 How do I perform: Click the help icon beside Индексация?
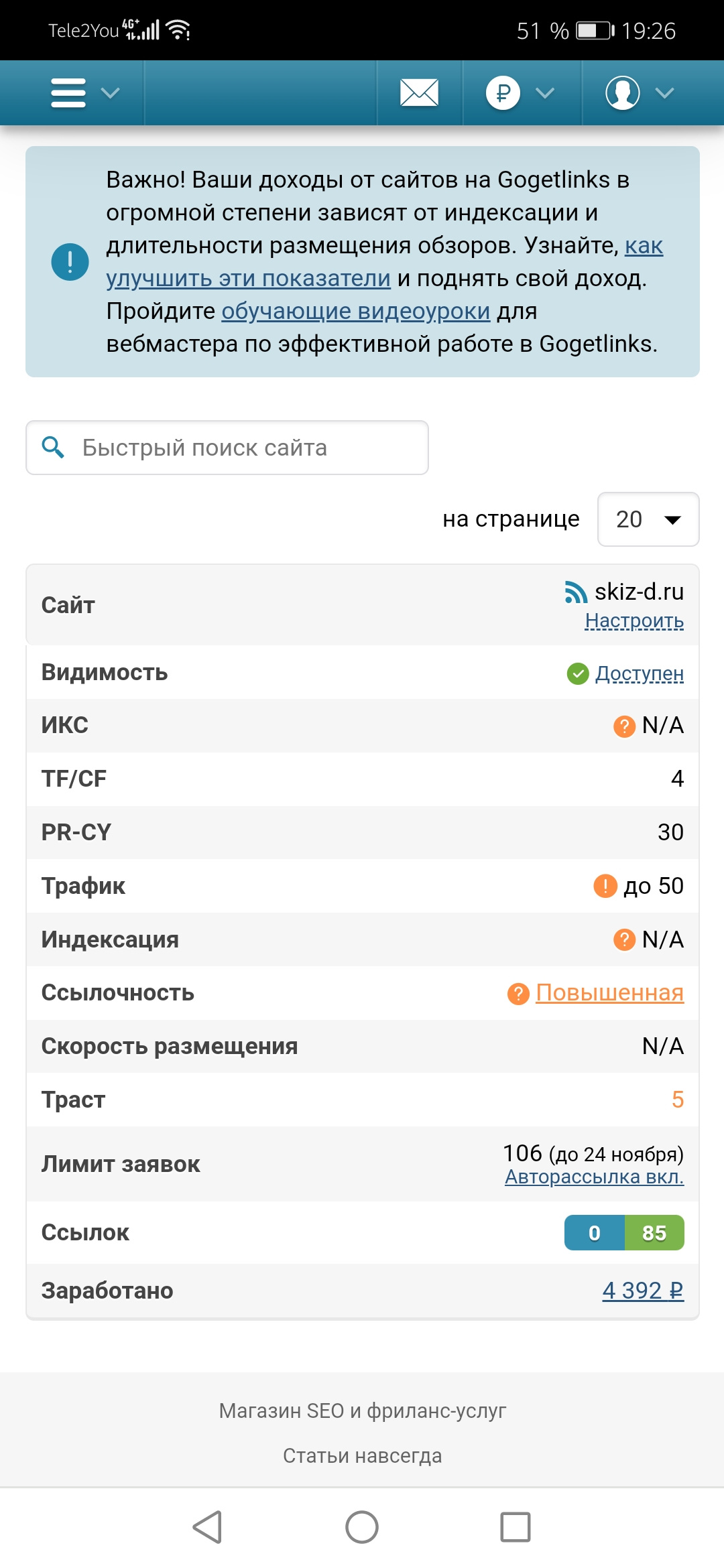click(624, 939)
